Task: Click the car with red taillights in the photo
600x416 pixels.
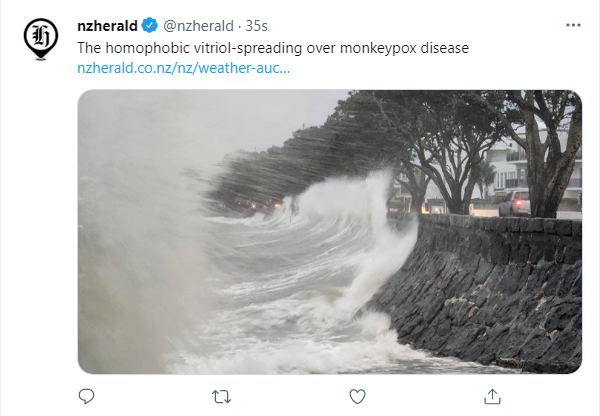Action: click(x=515, y=203)
